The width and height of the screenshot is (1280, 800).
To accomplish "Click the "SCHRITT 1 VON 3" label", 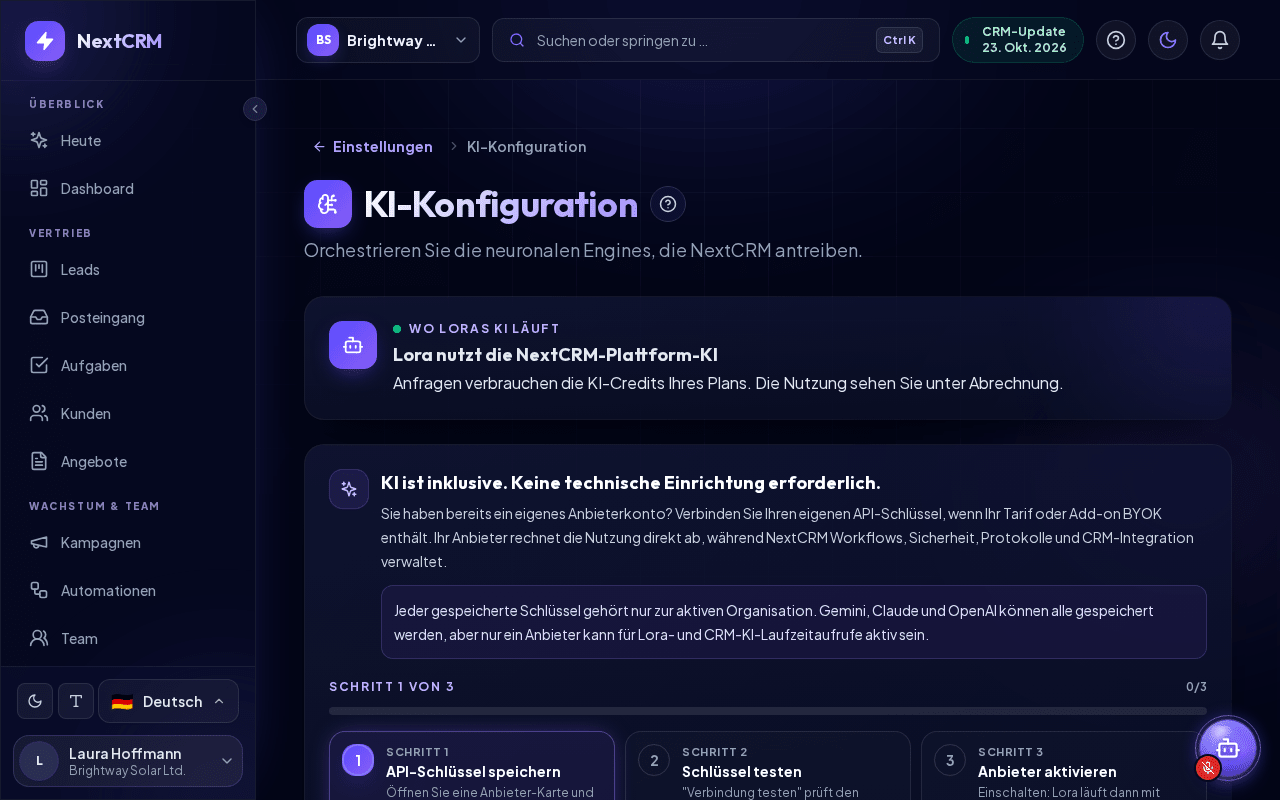I will point(392,686).
